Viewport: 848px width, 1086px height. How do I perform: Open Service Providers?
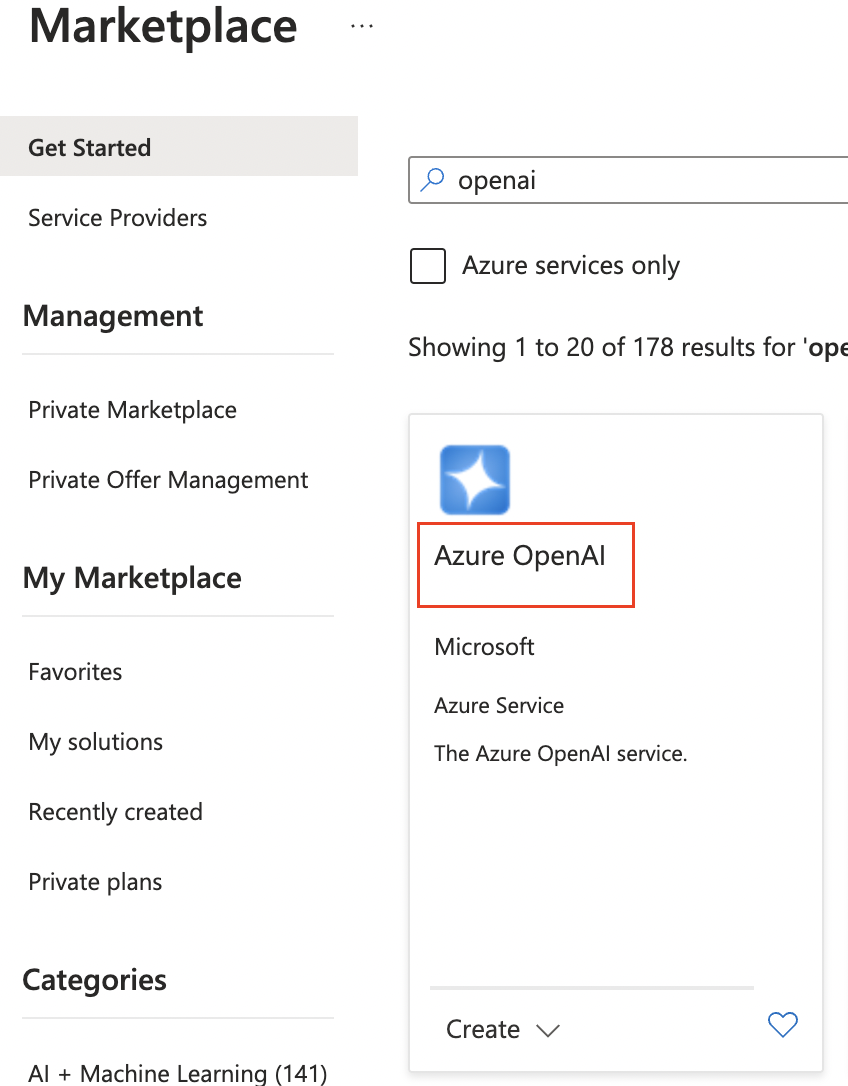click(118, 218)
